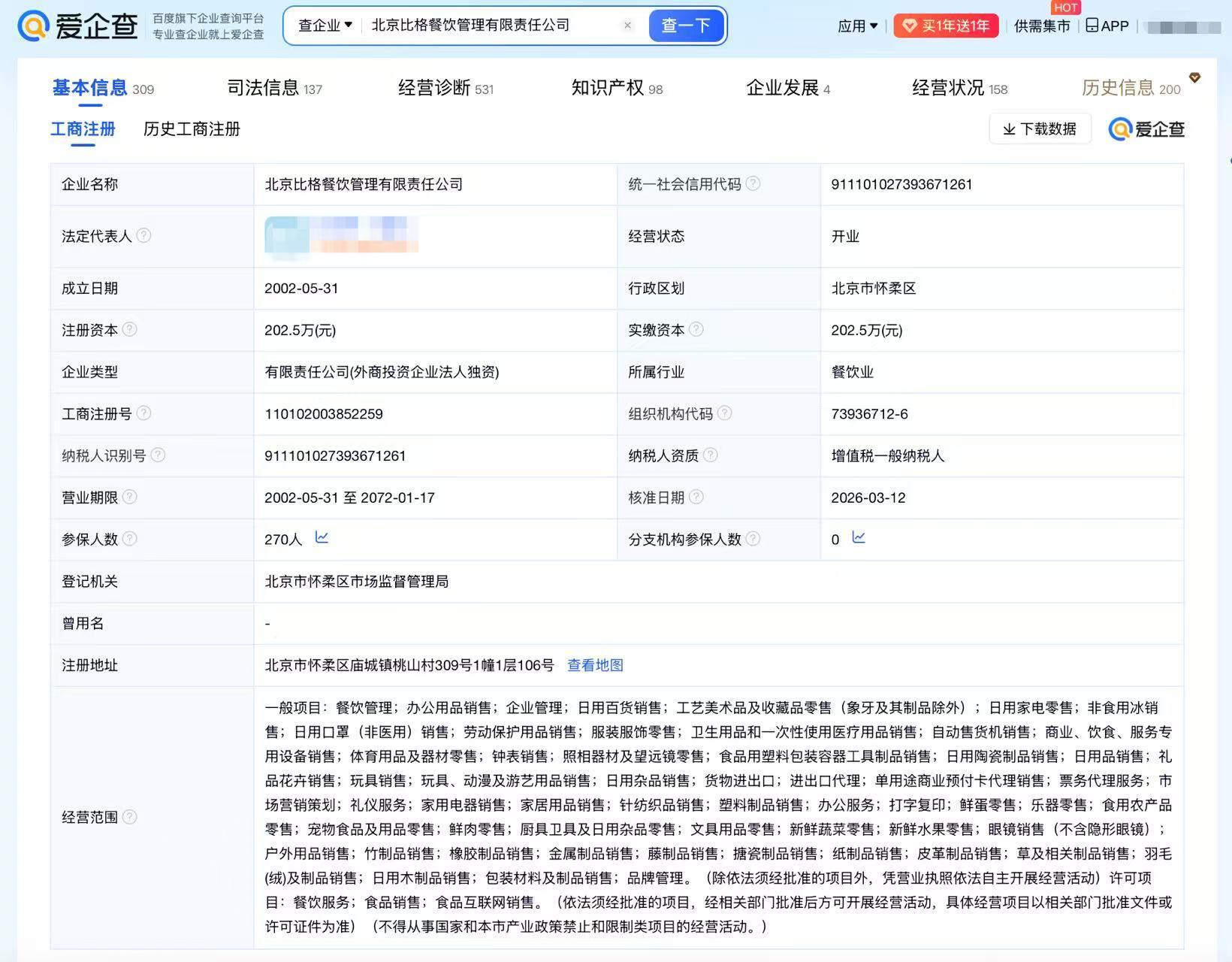Click the help icon next to 营业期限
Viewport: 1232px width, 962px height.
click(129, 497)
